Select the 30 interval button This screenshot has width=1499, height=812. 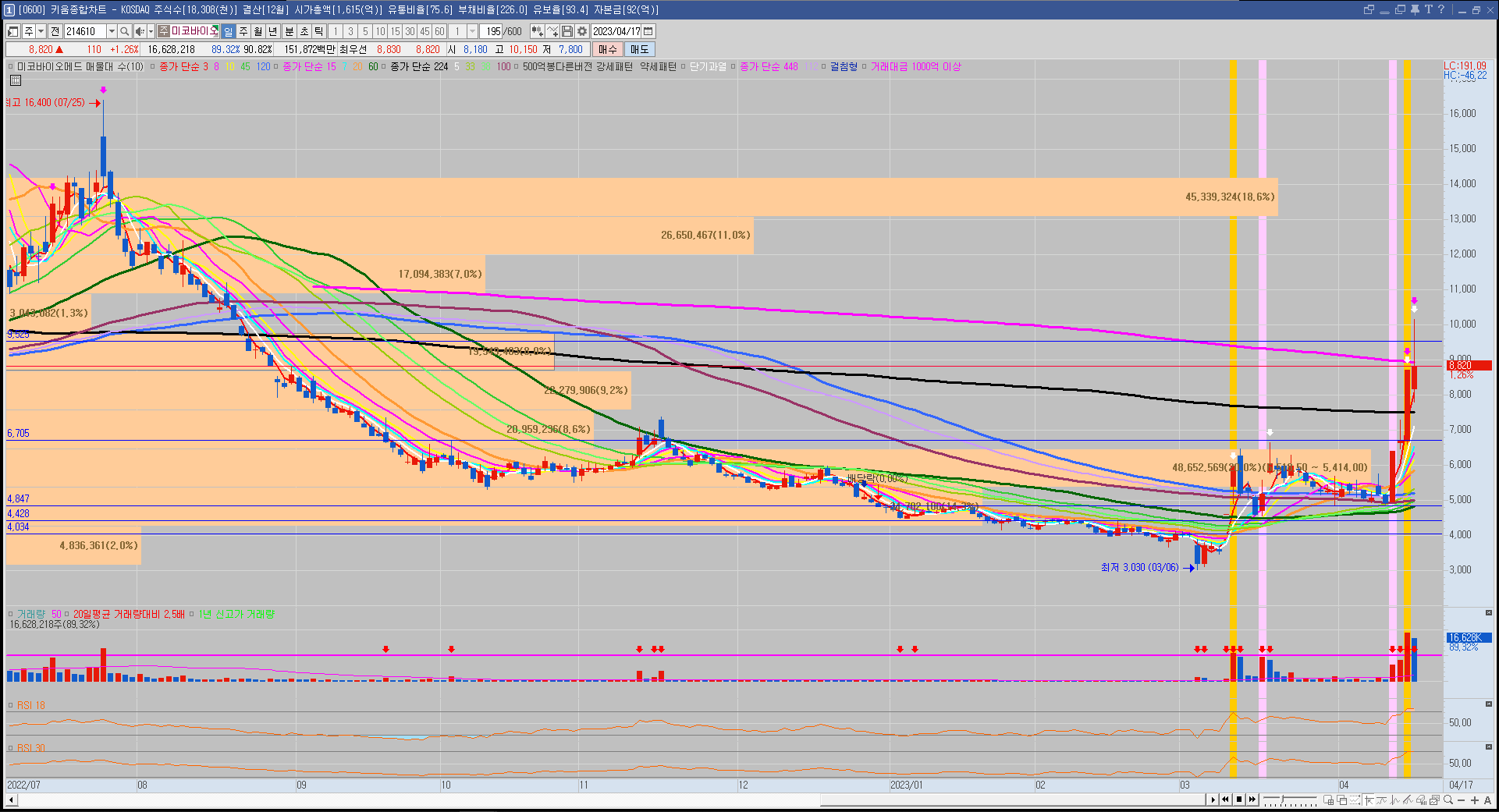point(410,31)
